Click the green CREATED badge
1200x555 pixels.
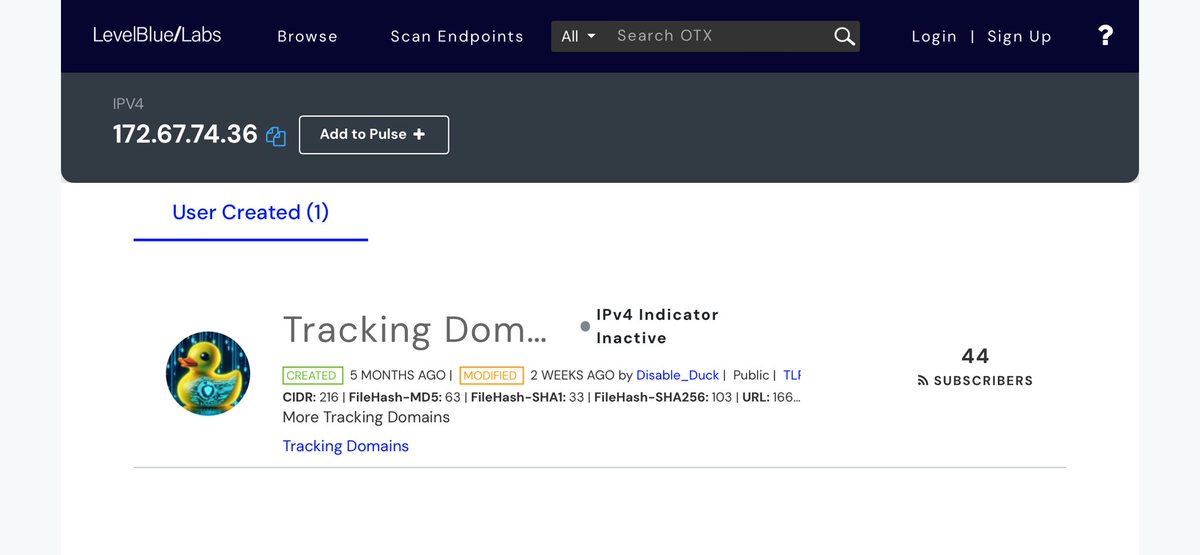coord(312,375)
